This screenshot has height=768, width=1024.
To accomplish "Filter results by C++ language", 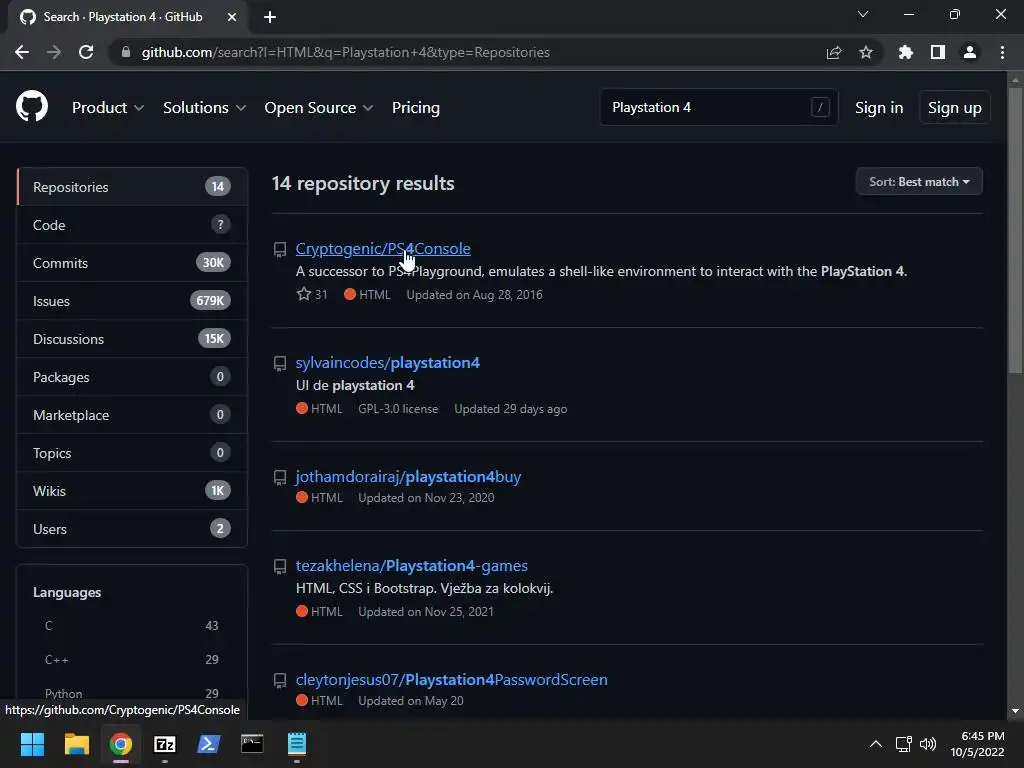I will pos(131,660).
